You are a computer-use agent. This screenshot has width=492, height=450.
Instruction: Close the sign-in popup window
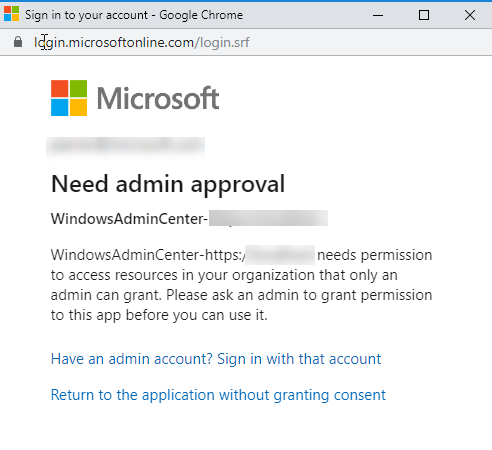pos(470,15)
